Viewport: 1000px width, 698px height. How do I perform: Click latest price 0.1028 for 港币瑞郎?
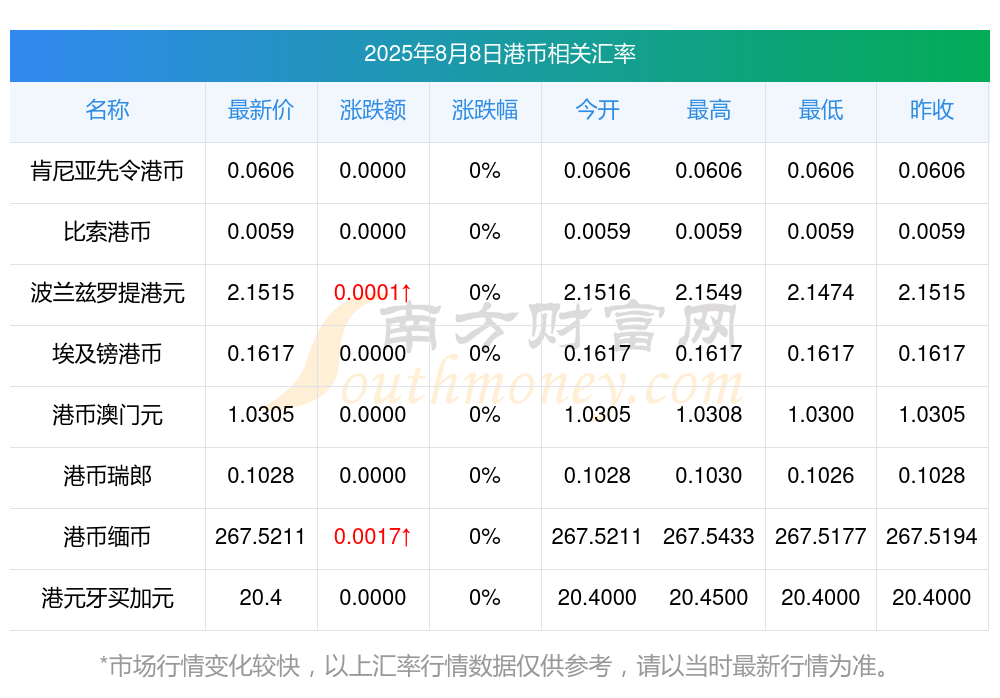[260, 476]
